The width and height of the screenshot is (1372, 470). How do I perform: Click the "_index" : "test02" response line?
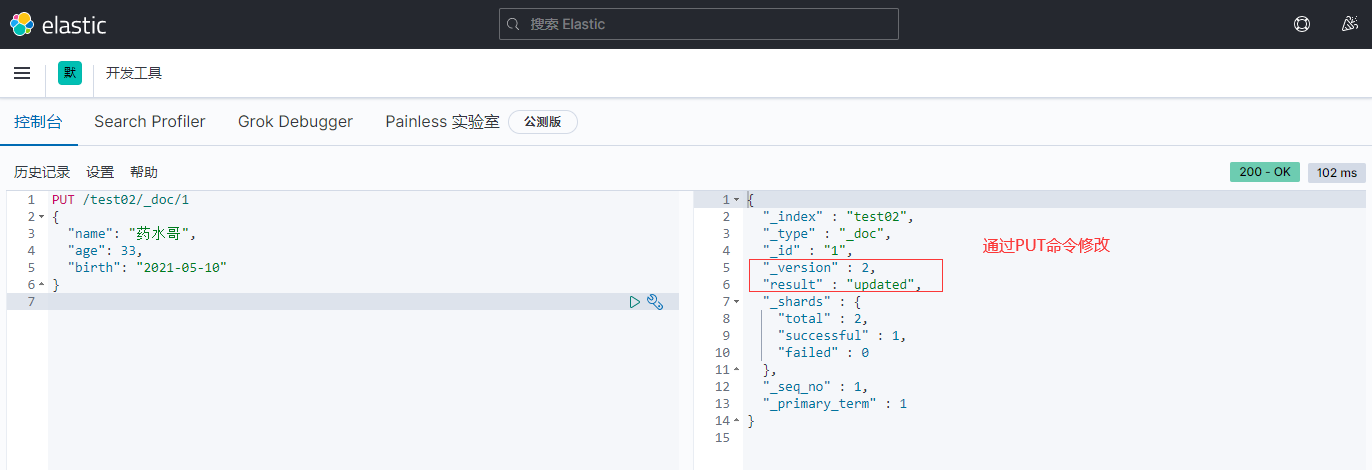[x=838, y=216]
